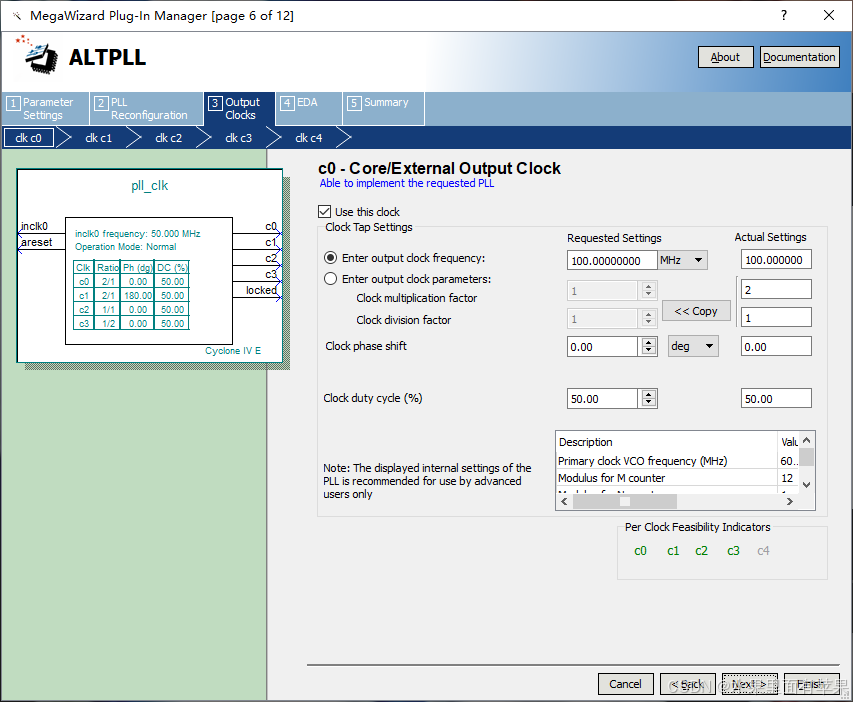This screenshot has height=702, width=853.
Task: Click the horizontal scrollbar thumb
Action: pos(625,501)
